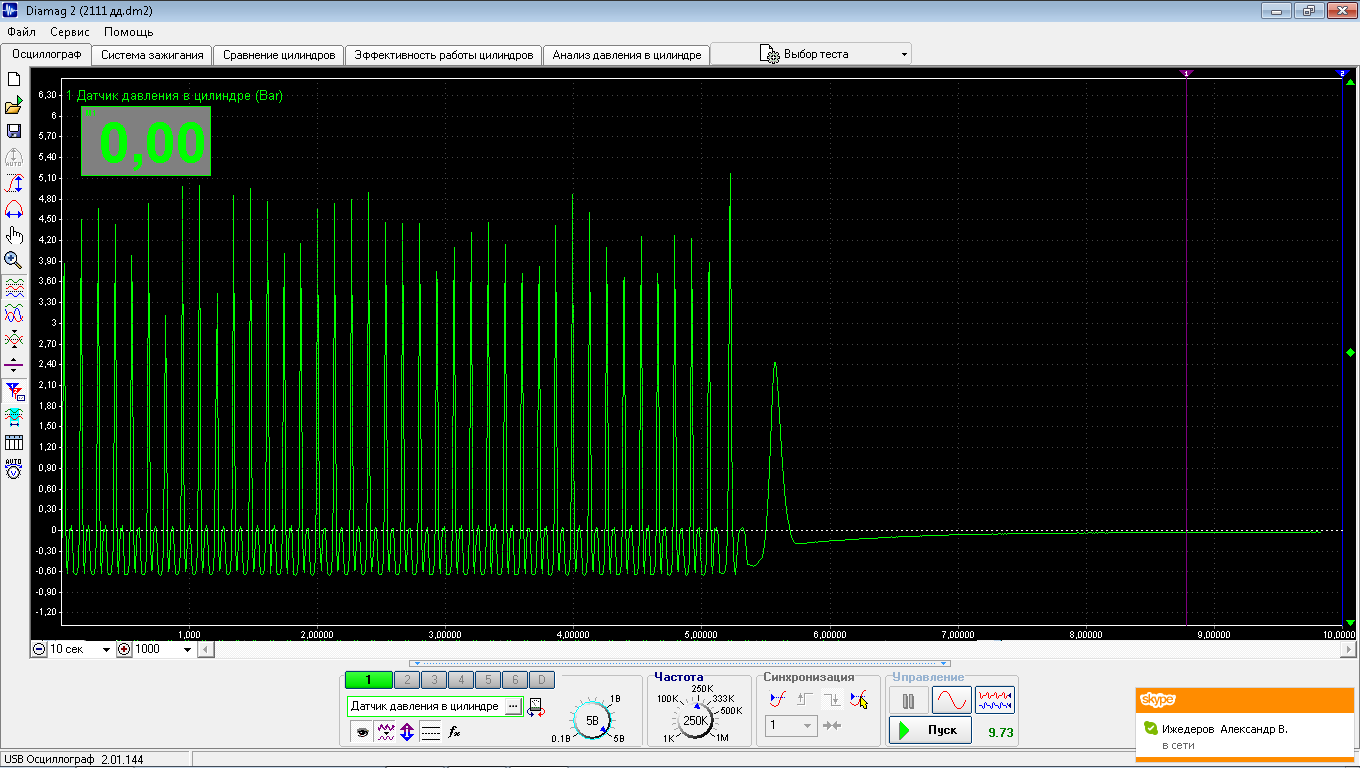Screen dimensions: 1360x768
Task: Switch to Система зажигания tab
Action: 153,55
